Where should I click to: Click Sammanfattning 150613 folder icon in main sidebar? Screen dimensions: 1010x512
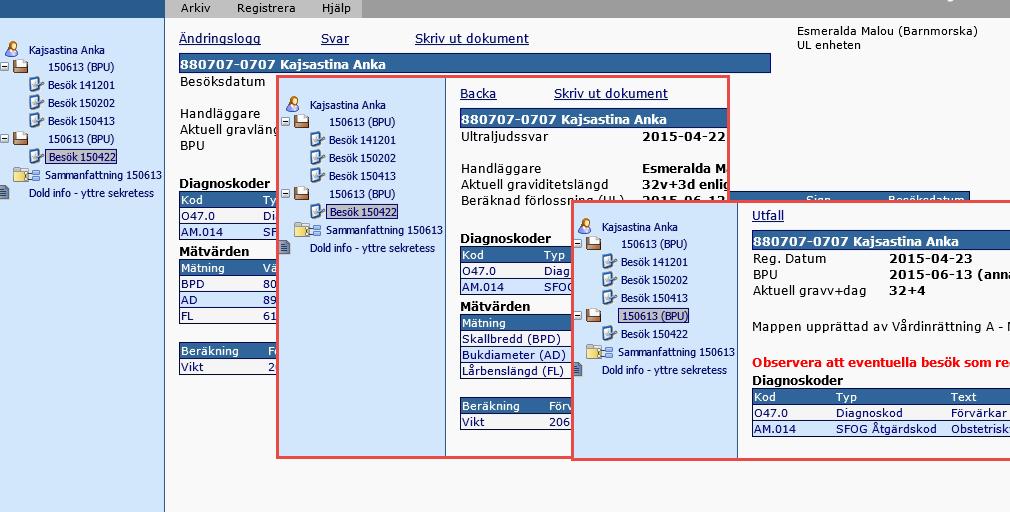26,175
